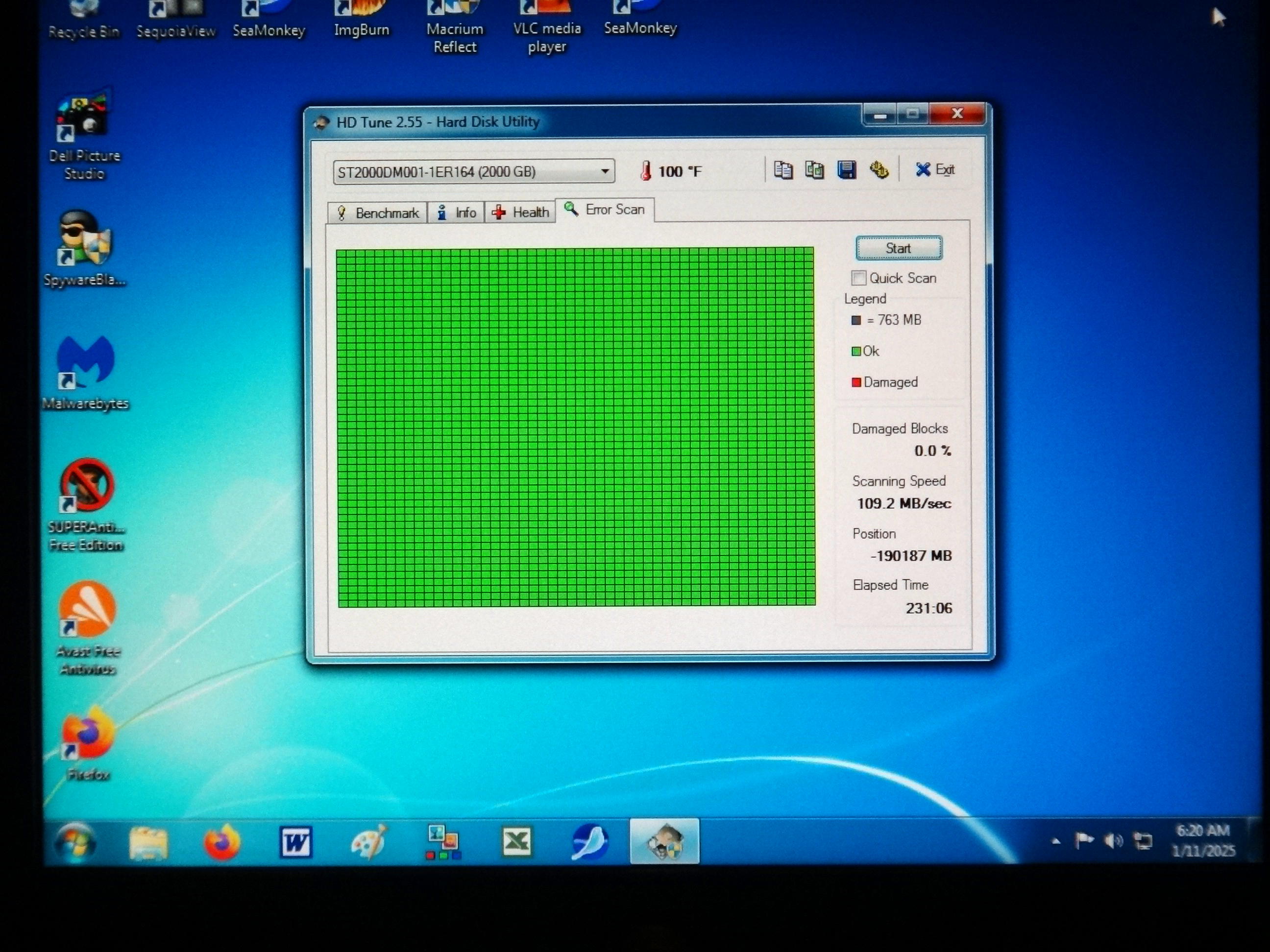The image size is (1270, 952).
Task: Open the Recycle Bin desktop icon
Action: point(84,20)
